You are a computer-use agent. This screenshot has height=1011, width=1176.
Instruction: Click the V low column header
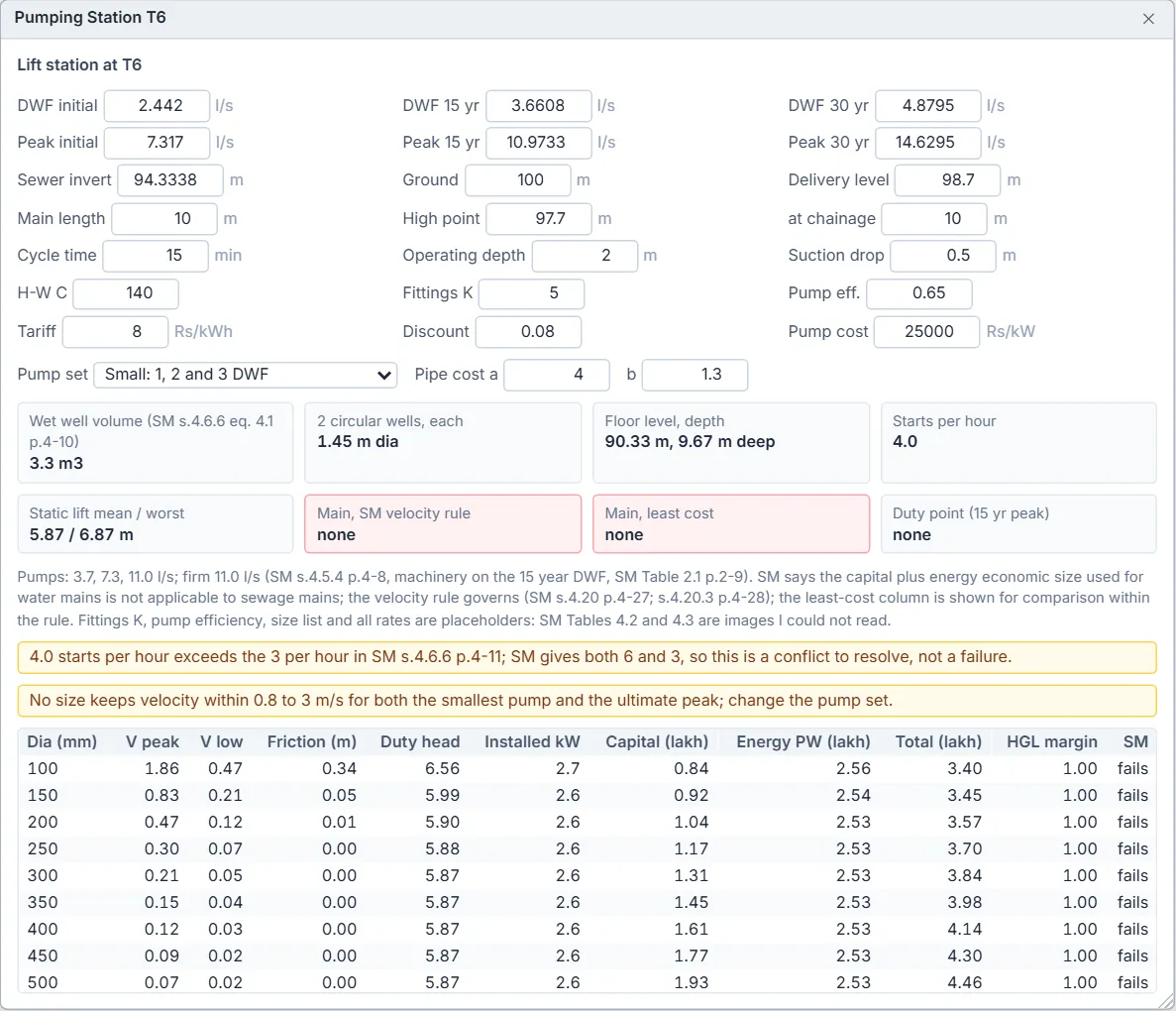tap(221, 742)
